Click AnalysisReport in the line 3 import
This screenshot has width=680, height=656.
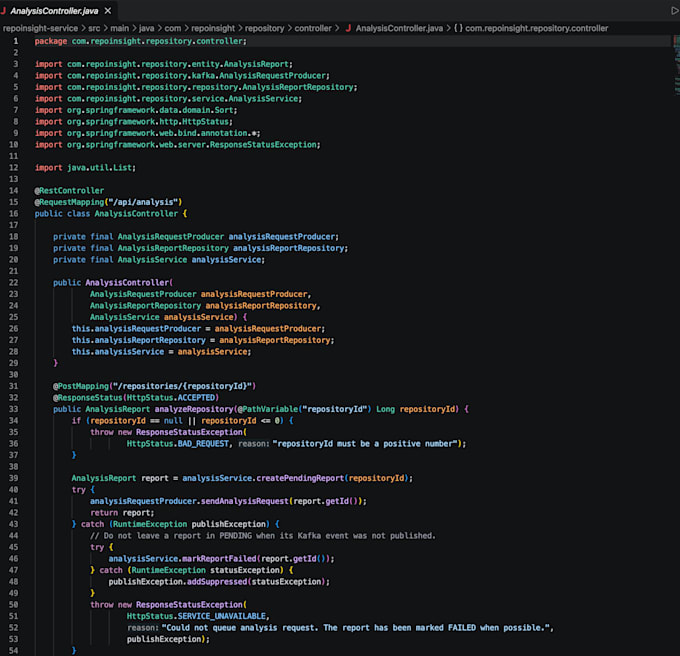pos(256,64)
